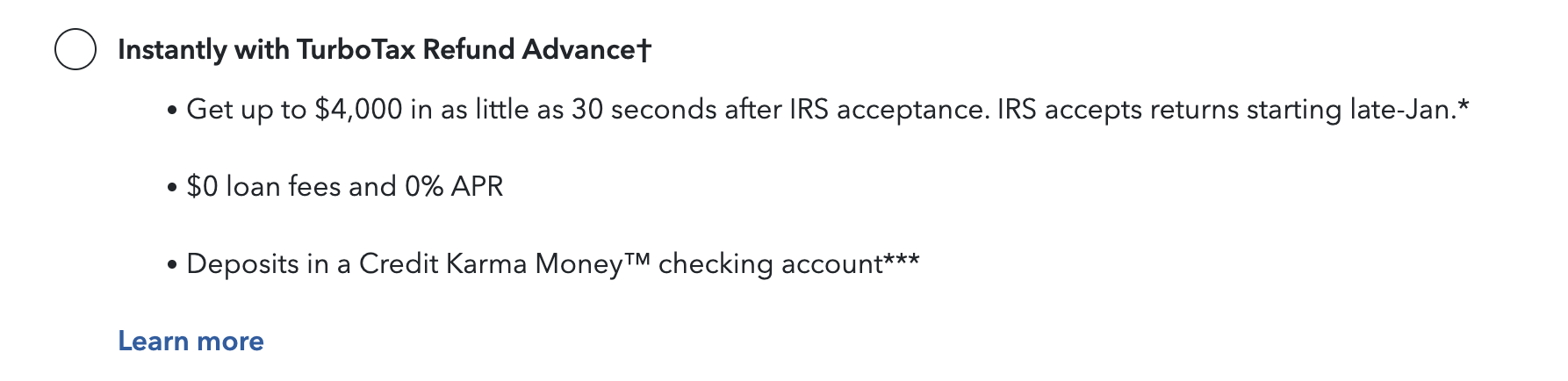Click the bullet before "Get up to $4,000"

172,111
